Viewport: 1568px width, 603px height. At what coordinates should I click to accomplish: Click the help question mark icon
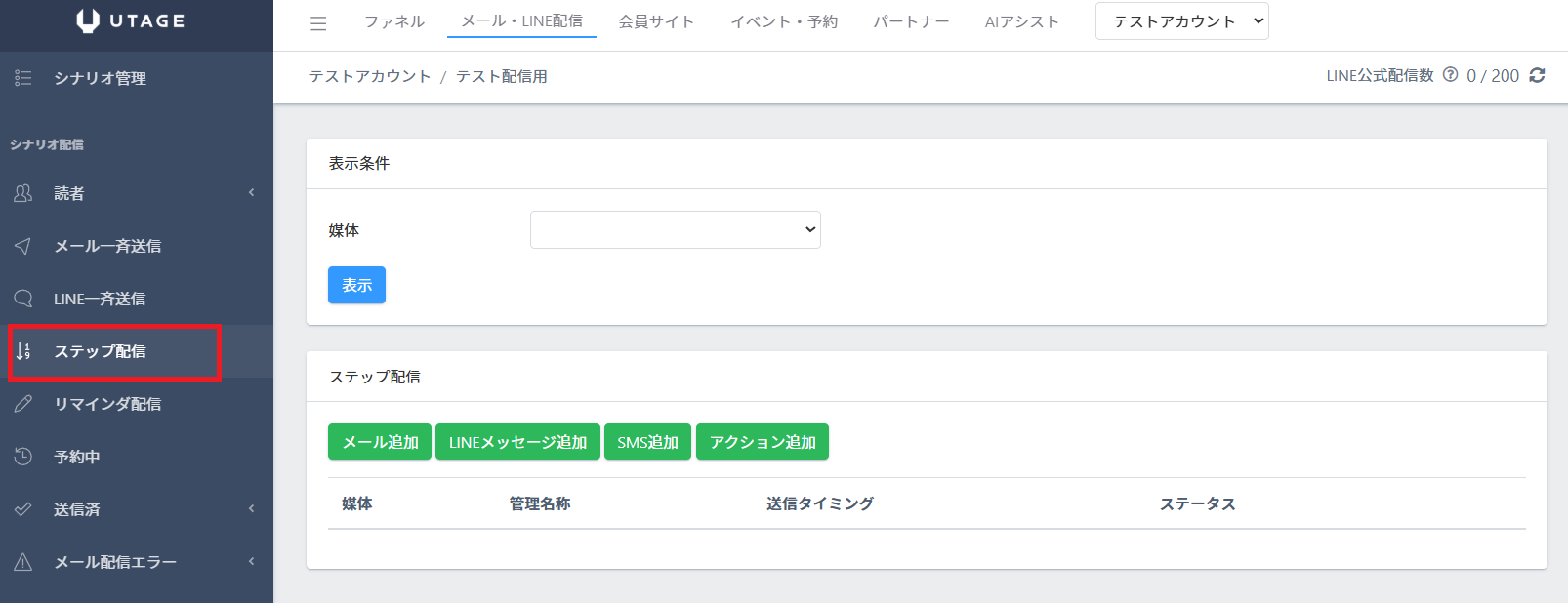[1450, 75]
